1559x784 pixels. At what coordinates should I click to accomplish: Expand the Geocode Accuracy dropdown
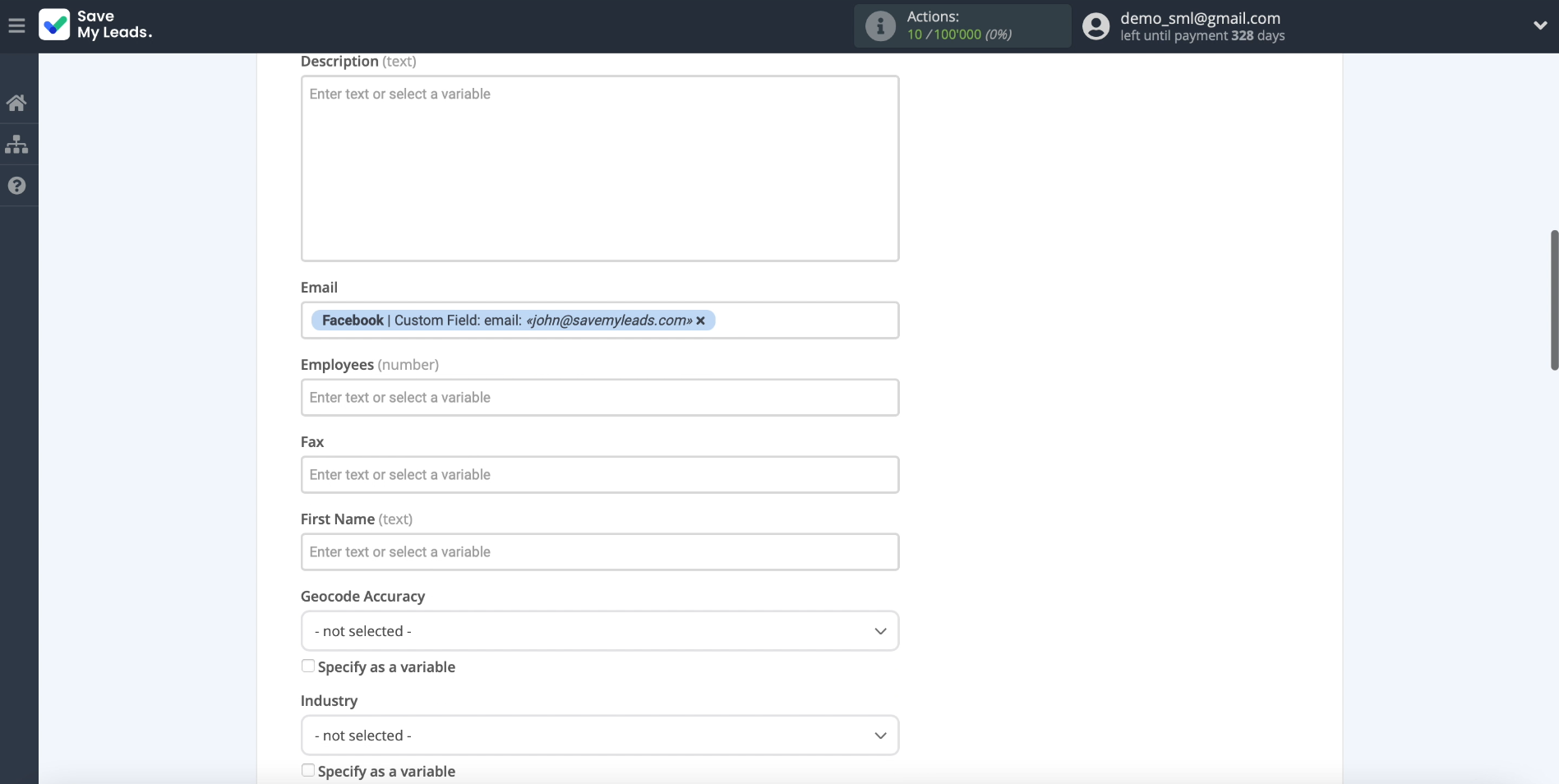(x=599, y=631)
